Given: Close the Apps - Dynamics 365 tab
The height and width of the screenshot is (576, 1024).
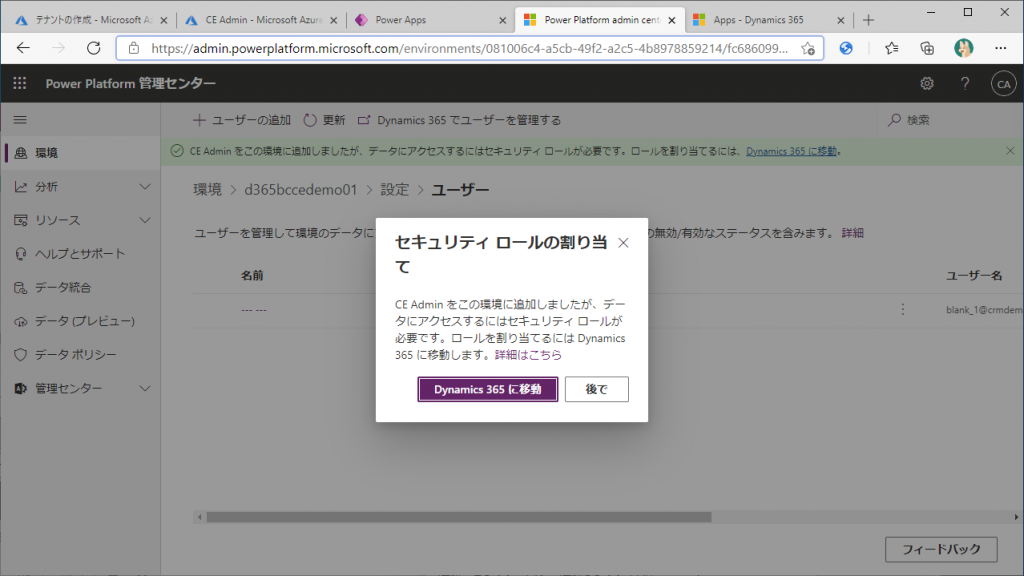Looking at the screenshot, I should click(x=840, y=20).
